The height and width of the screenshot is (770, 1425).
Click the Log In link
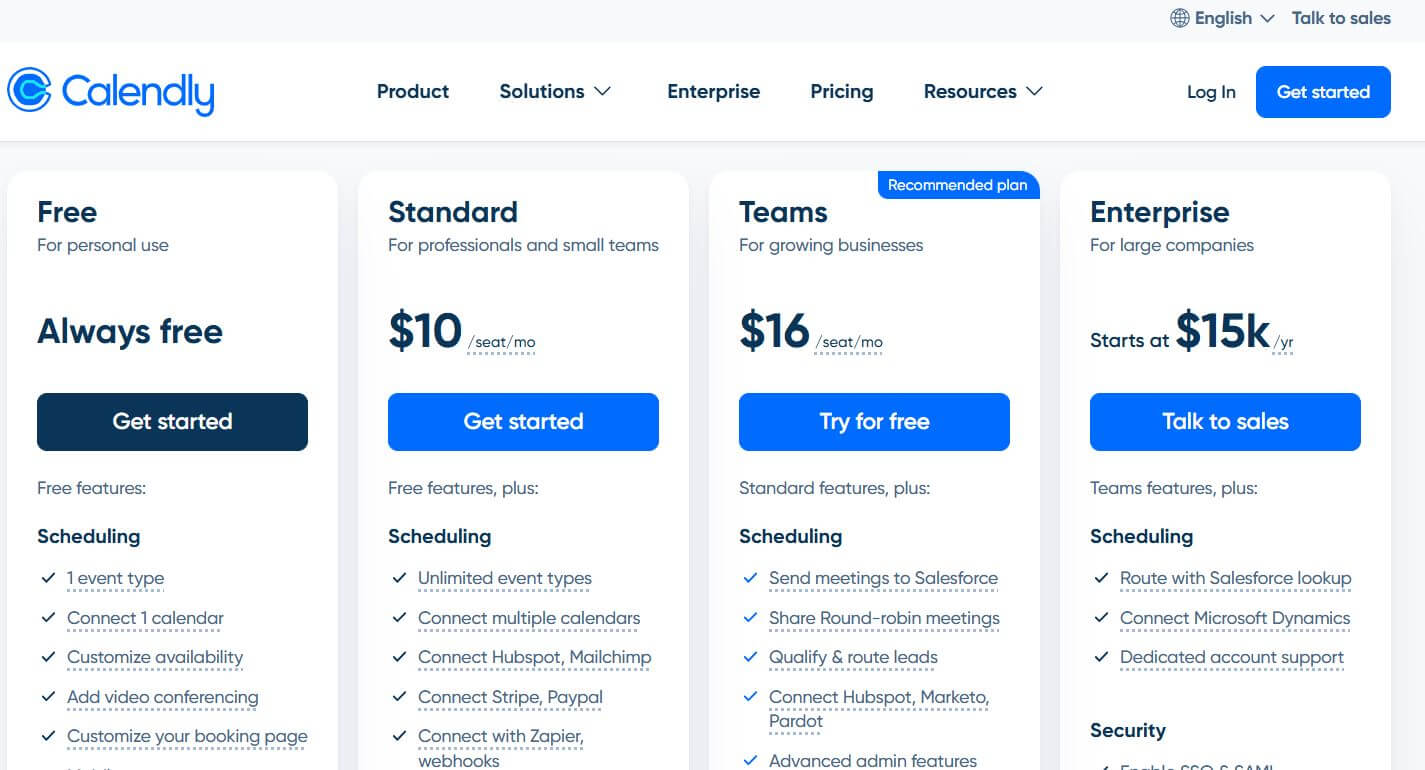click(x=1211, y=92)
